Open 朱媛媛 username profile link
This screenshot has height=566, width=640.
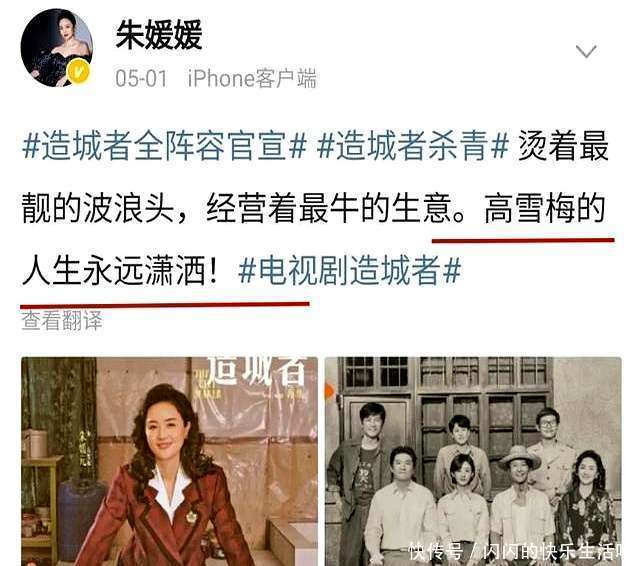[x=159, y=36]
